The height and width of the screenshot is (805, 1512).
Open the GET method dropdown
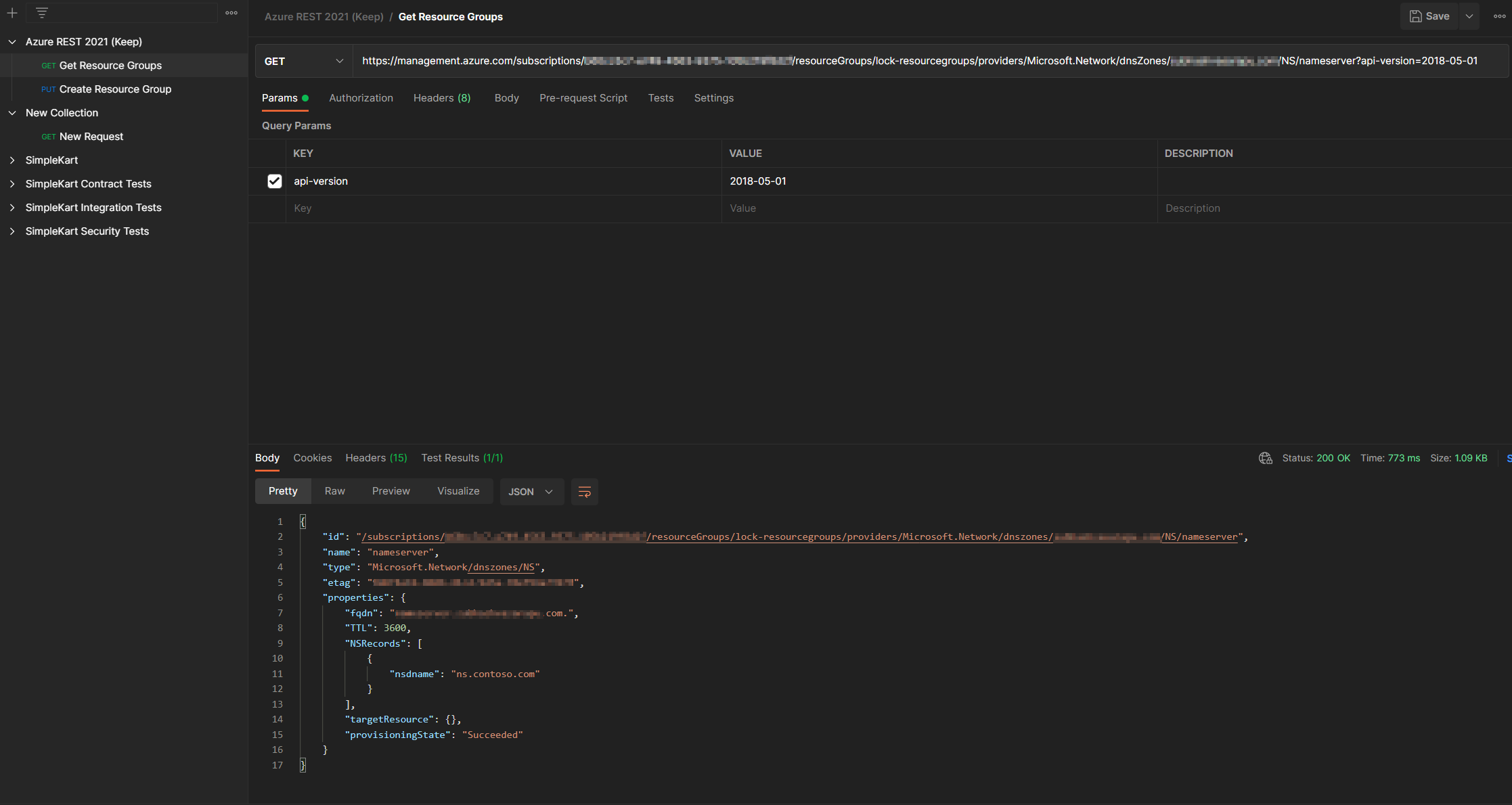point(304,61)
